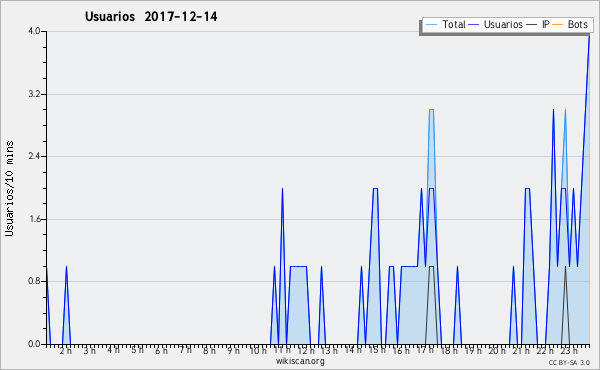Click the 2 h tick on time axis
600x370 pixels.
pyautogui.click(x=66, y=350)
